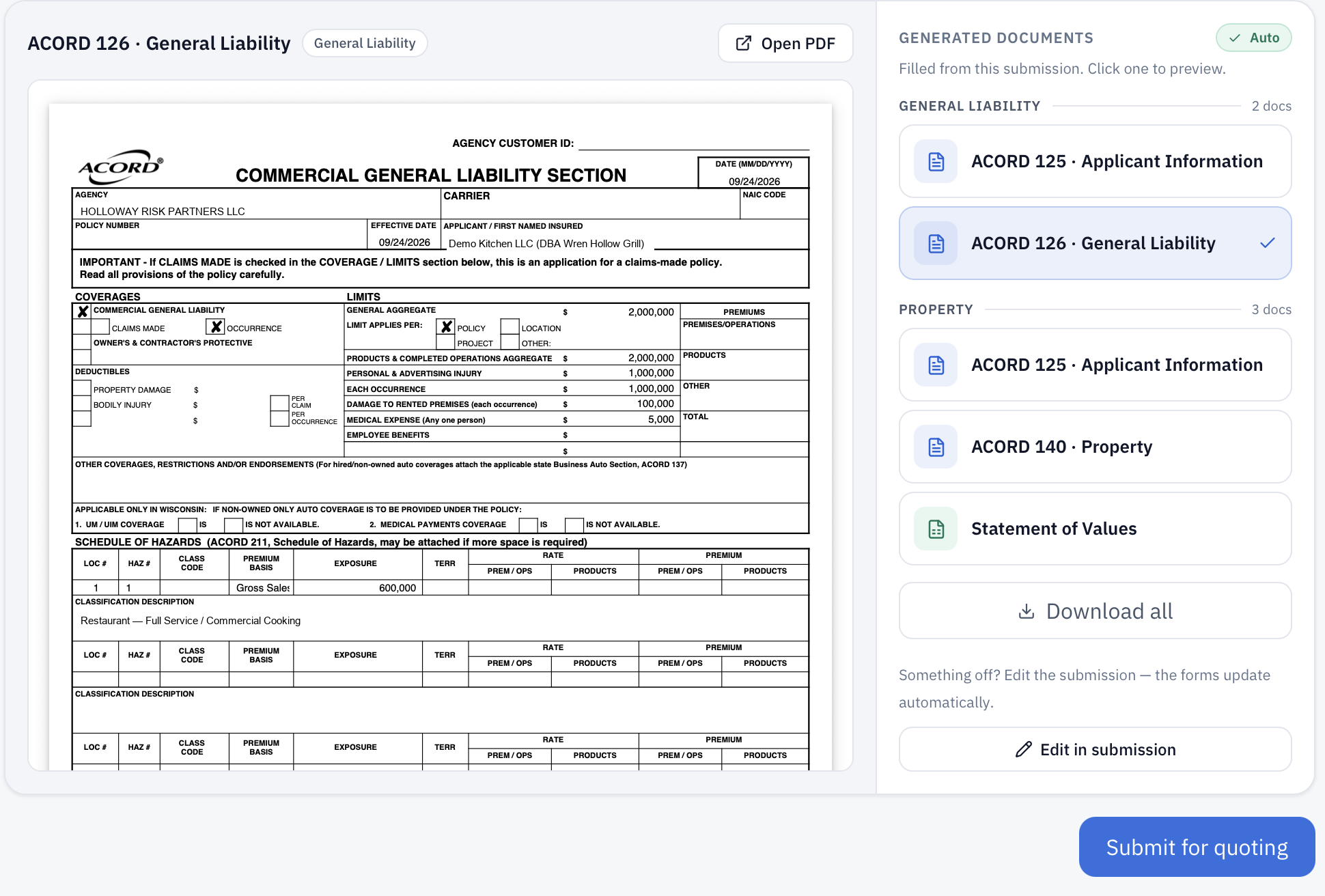Click the document icon for General Liability ACORD 125
The height and width of the screenshot is (896, 1325).
[936, 162]
